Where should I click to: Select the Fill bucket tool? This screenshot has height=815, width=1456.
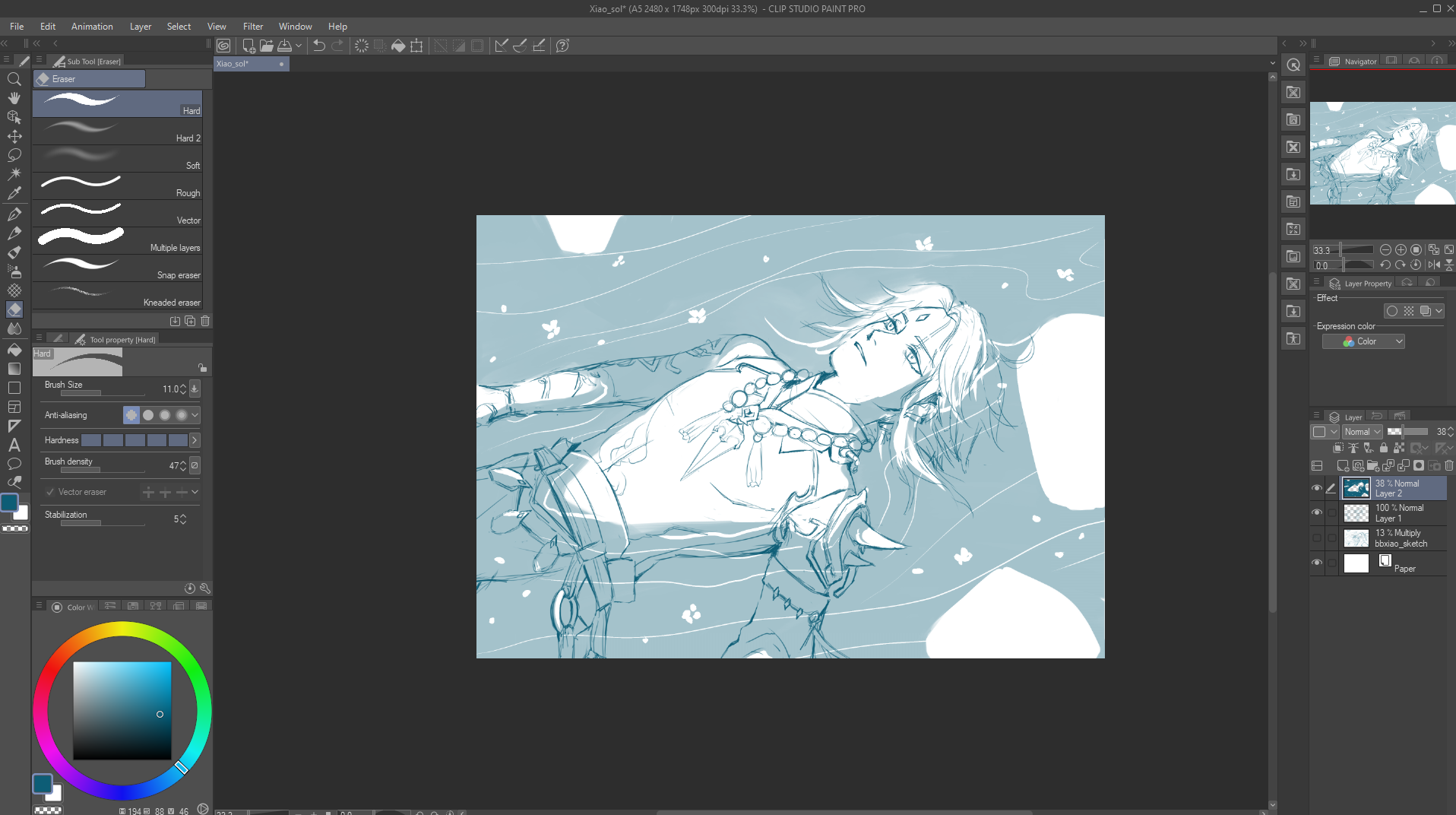tap(14, 350)
